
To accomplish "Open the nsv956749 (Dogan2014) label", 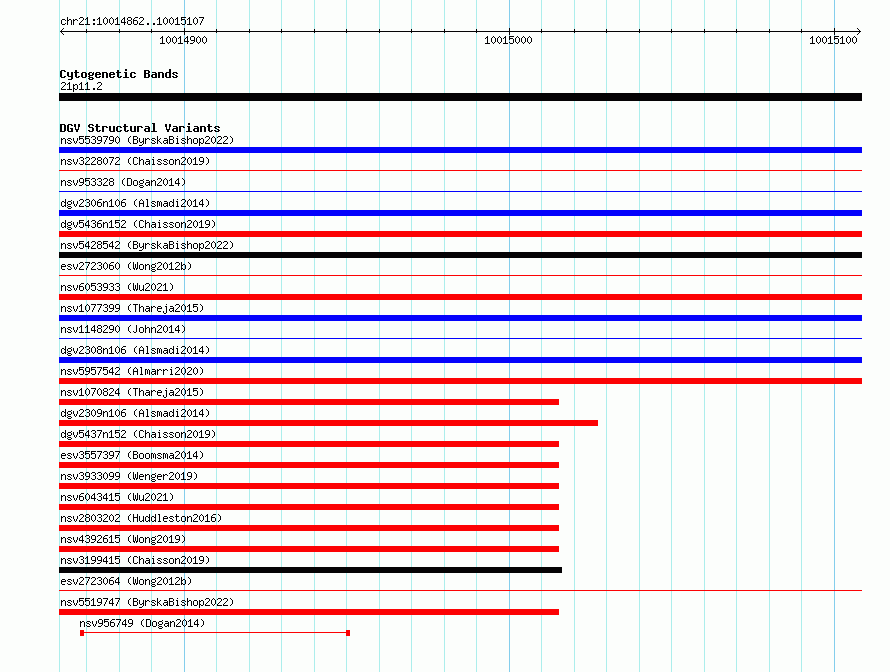I will (x=142, y=623).
